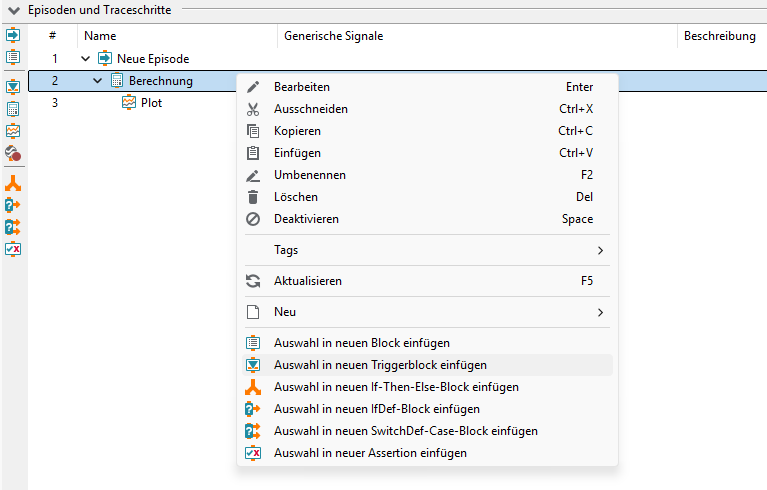Image resolution: width=767 pixels, height=490 pixels.
Task: Choose Deaktivieren from the context menu
Action: click(x=428, y=219)
